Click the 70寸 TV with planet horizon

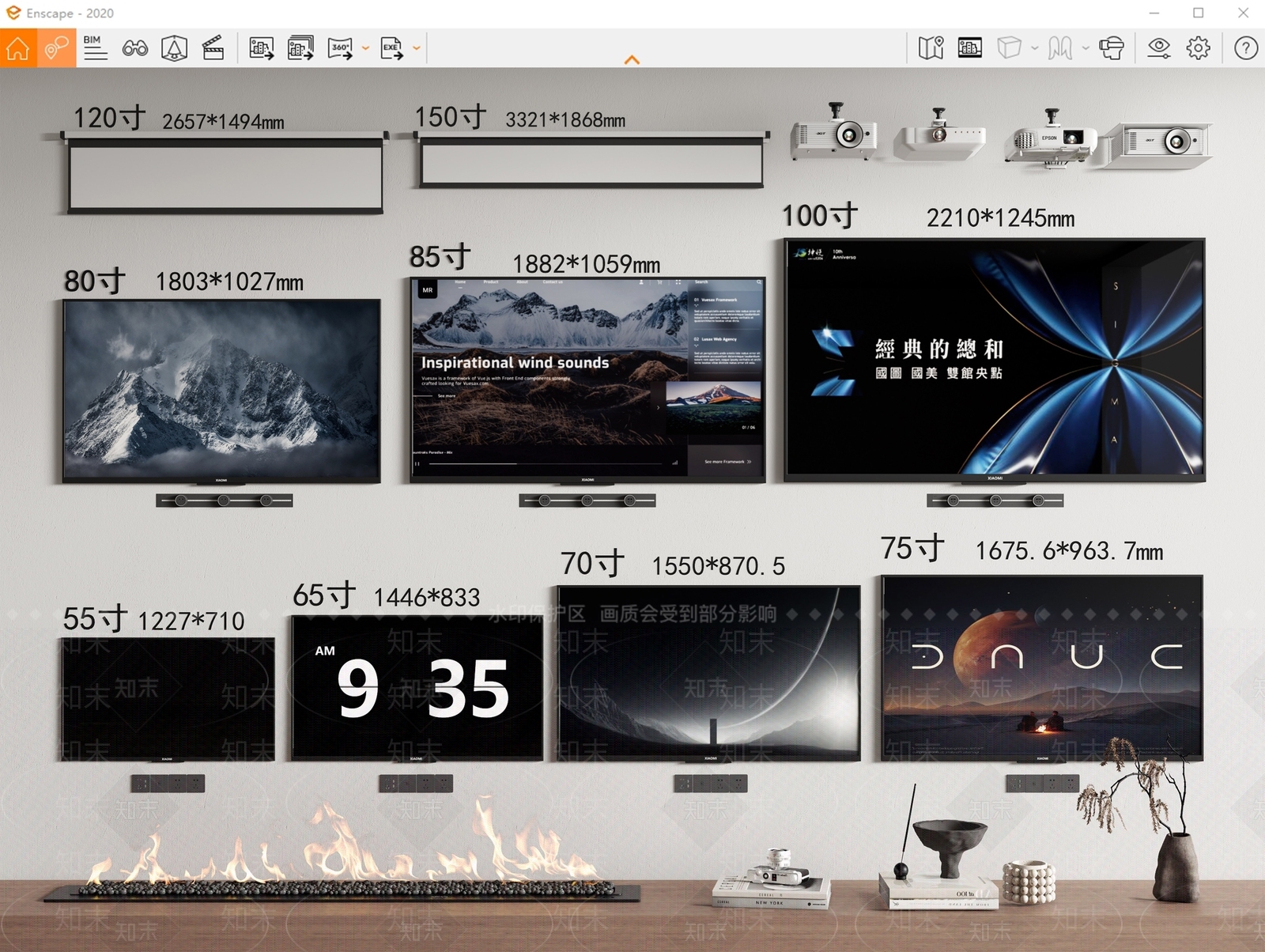click(x=709, y=673)
